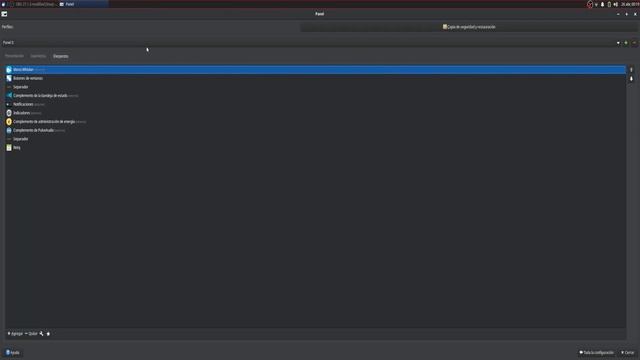The height and width of the screenshot is (360, 640).
Task: Switch to the Presentación tab
Action: point(14,56)
